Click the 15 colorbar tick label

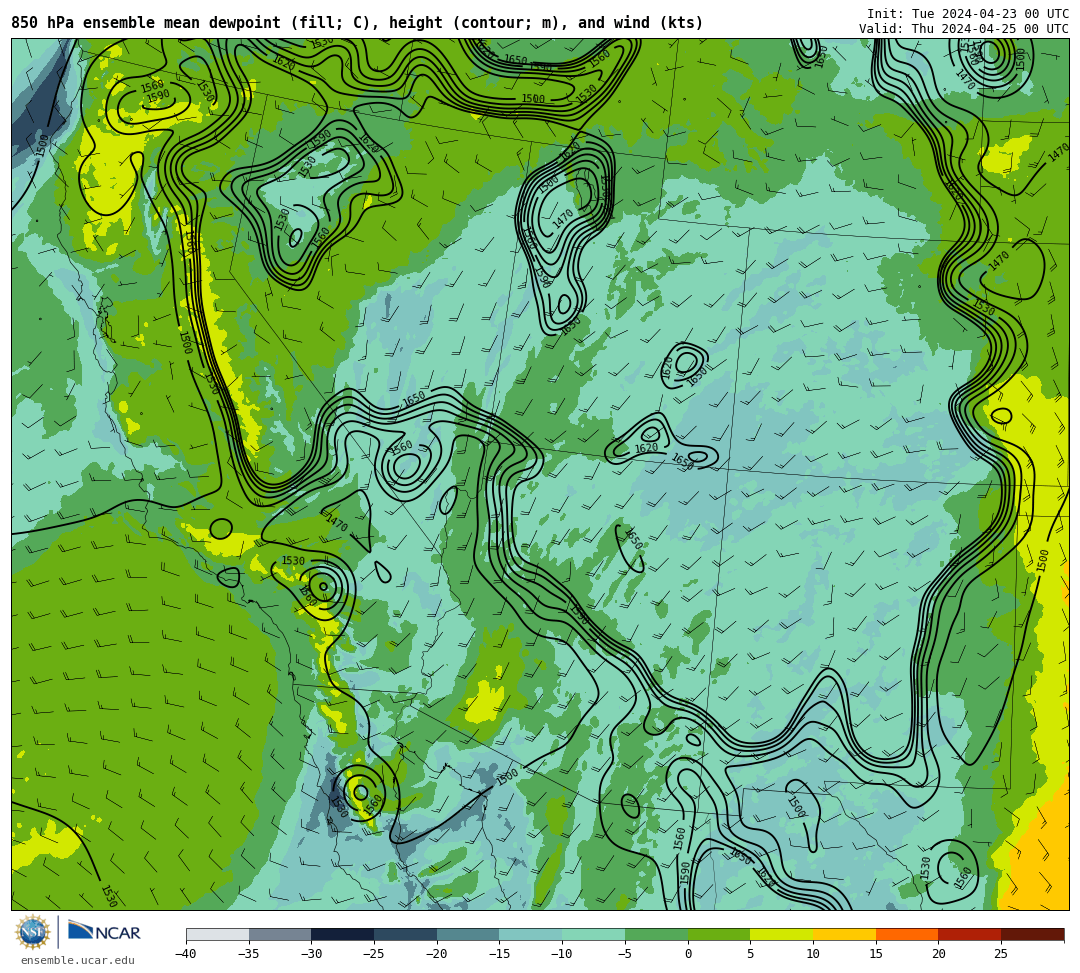(876, 954)
